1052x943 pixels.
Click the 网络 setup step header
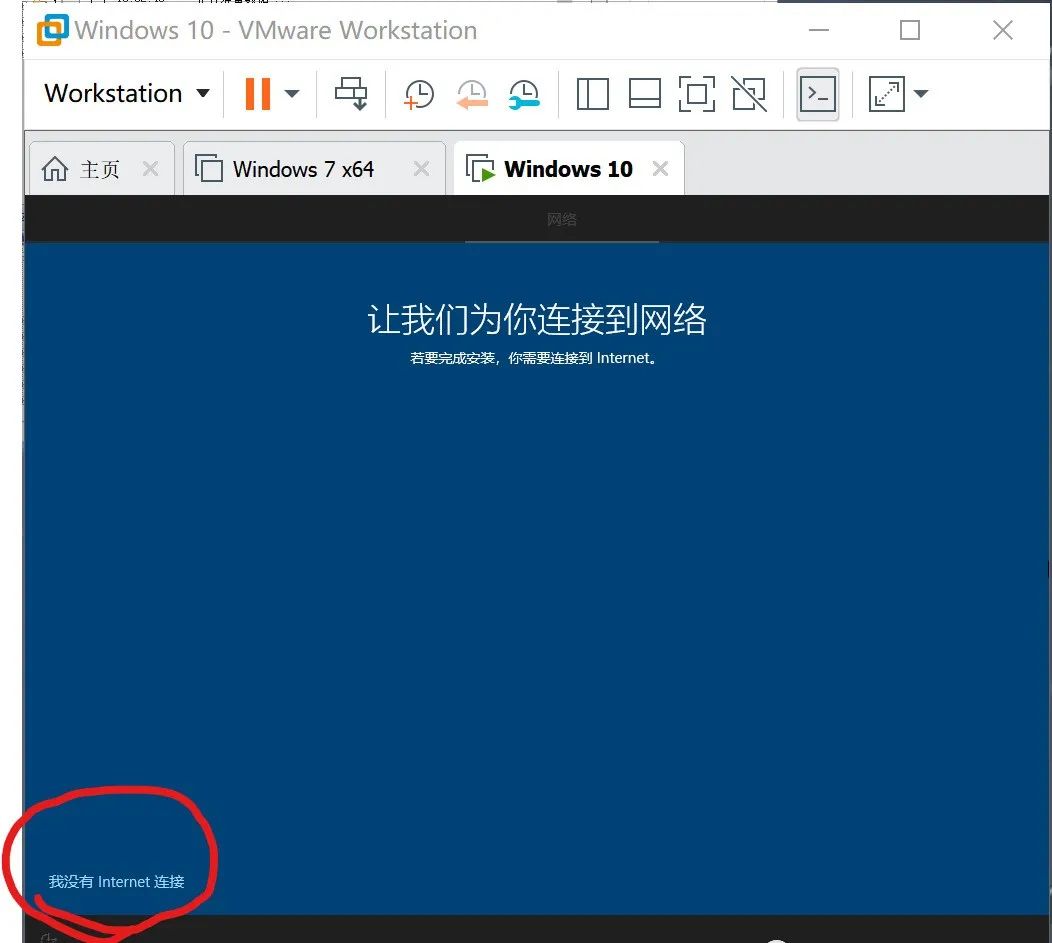coord(561,218)
